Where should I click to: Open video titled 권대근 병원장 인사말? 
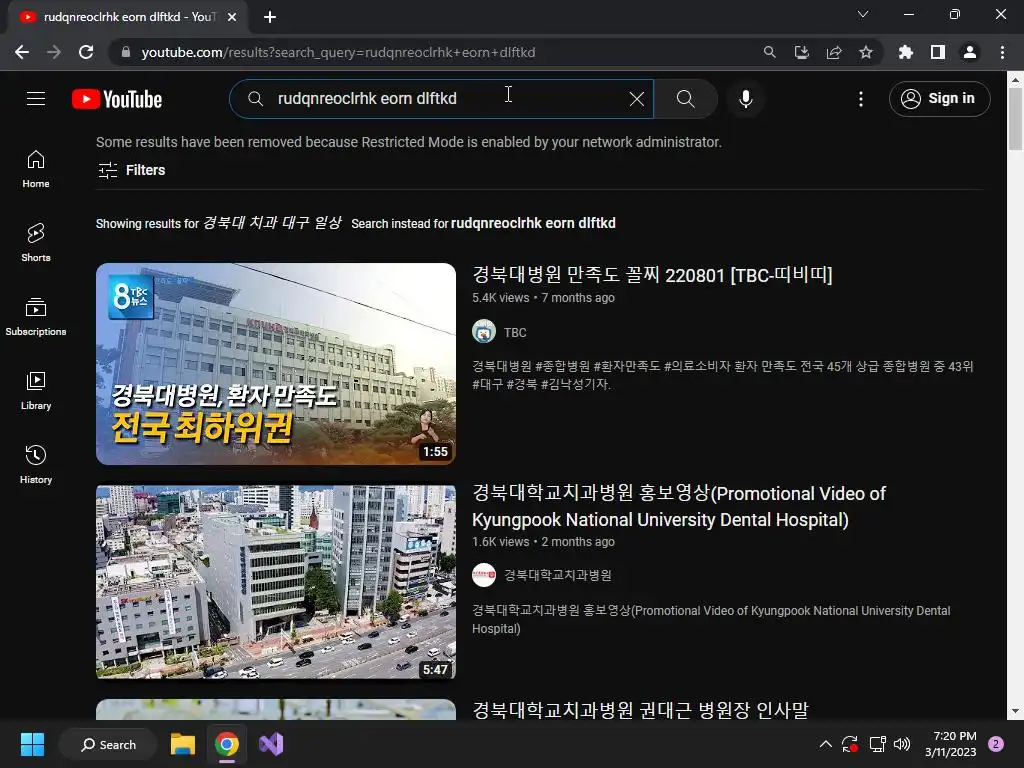click(640, 710)
